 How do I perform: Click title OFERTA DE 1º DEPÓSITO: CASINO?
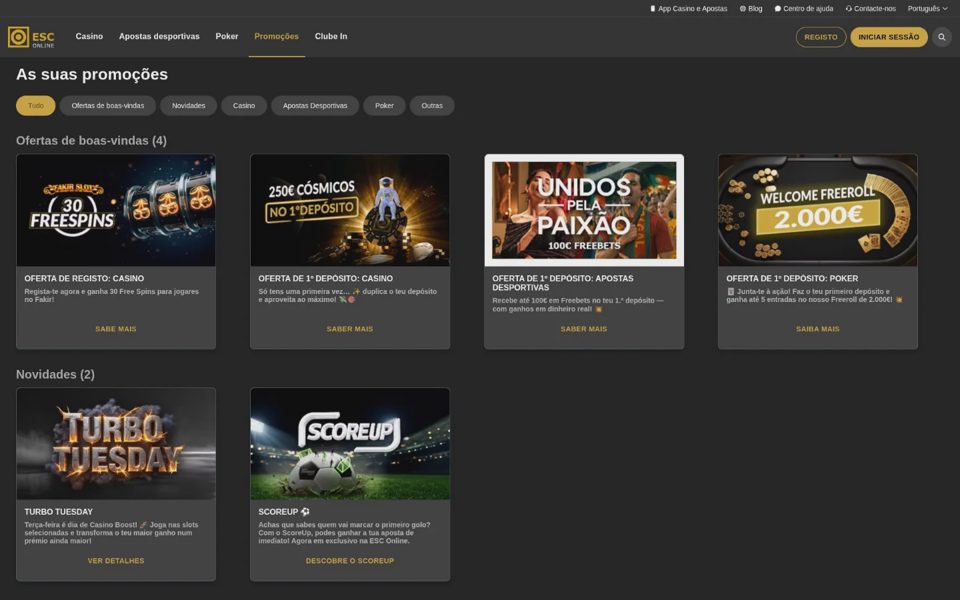pyautogui.click(x=326, y=279)
